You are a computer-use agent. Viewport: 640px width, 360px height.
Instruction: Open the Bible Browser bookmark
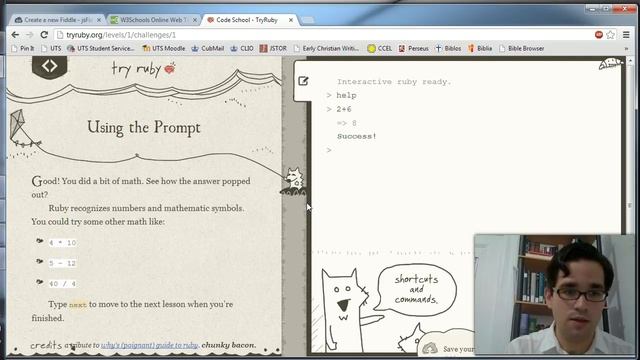522,48
